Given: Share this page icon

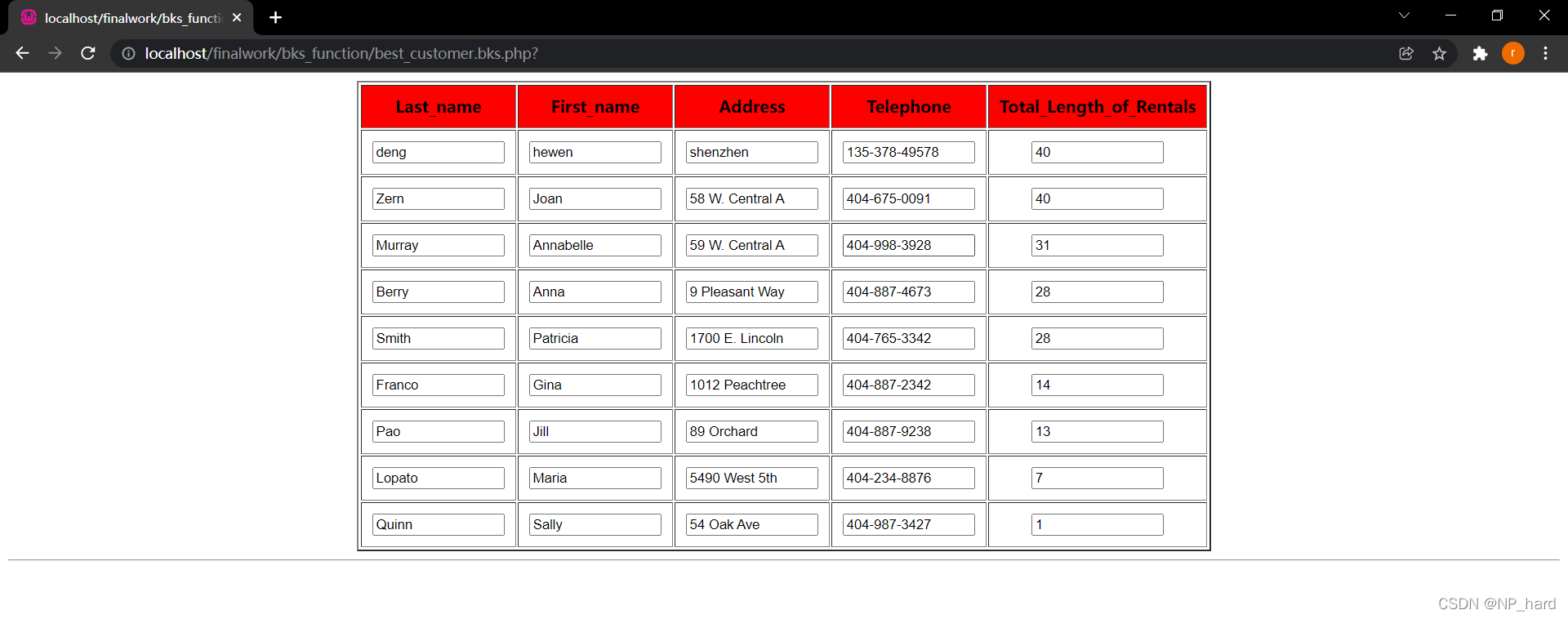Looking at the screenshot, I should 1406,53.
